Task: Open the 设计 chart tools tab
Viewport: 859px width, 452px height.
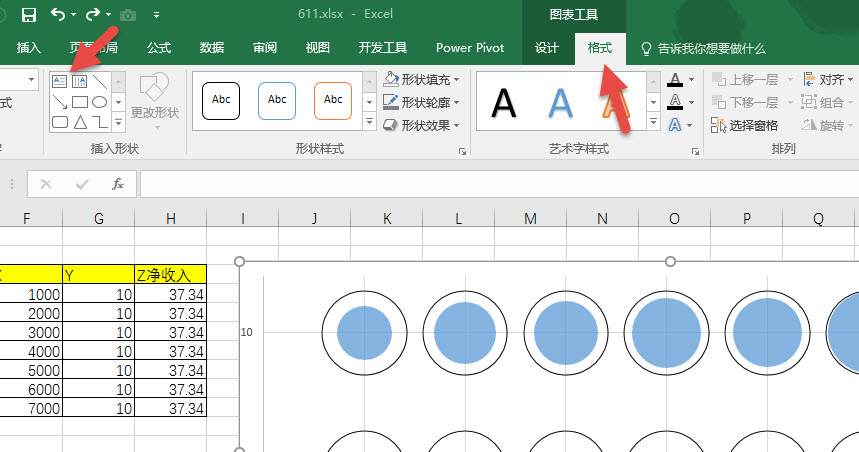Action: [x=547, y=48]
